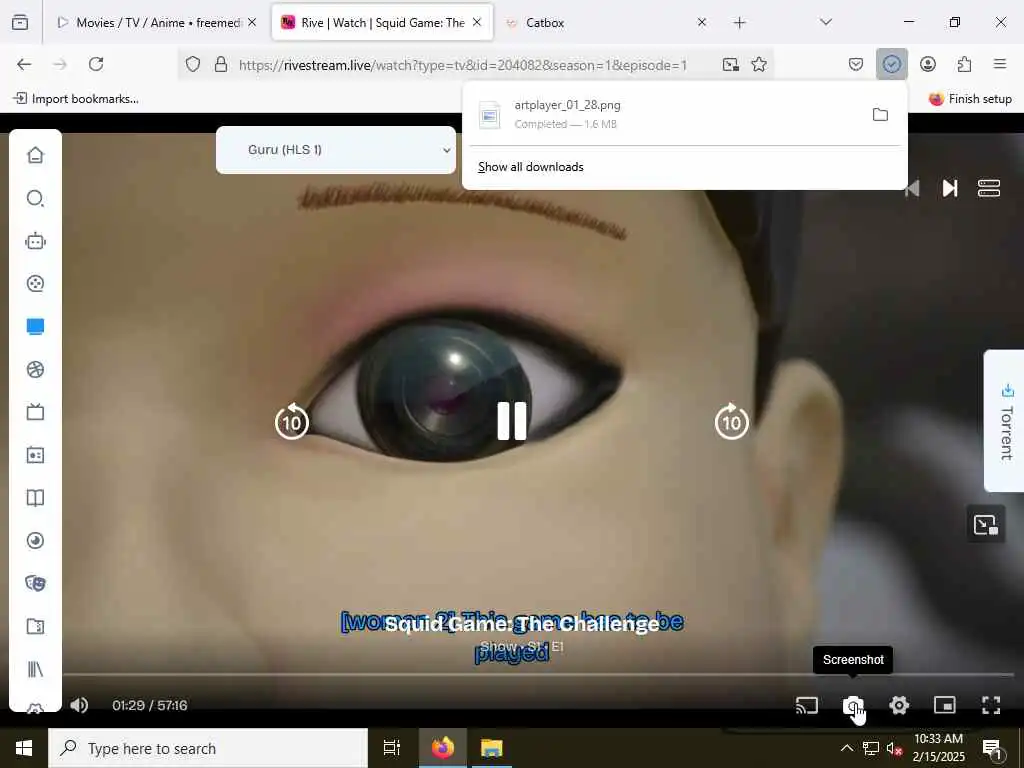Take a screenshot of the video
Viewport: 1024px width, 768px height.
click(853, 706)
